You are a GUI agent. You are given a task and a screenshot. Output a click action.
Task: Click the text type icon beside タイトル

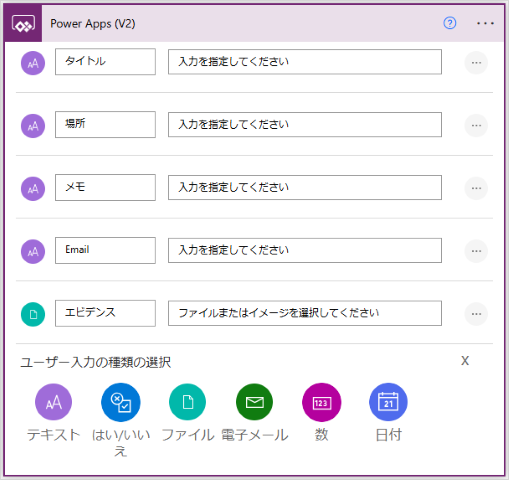coord(33,63)
